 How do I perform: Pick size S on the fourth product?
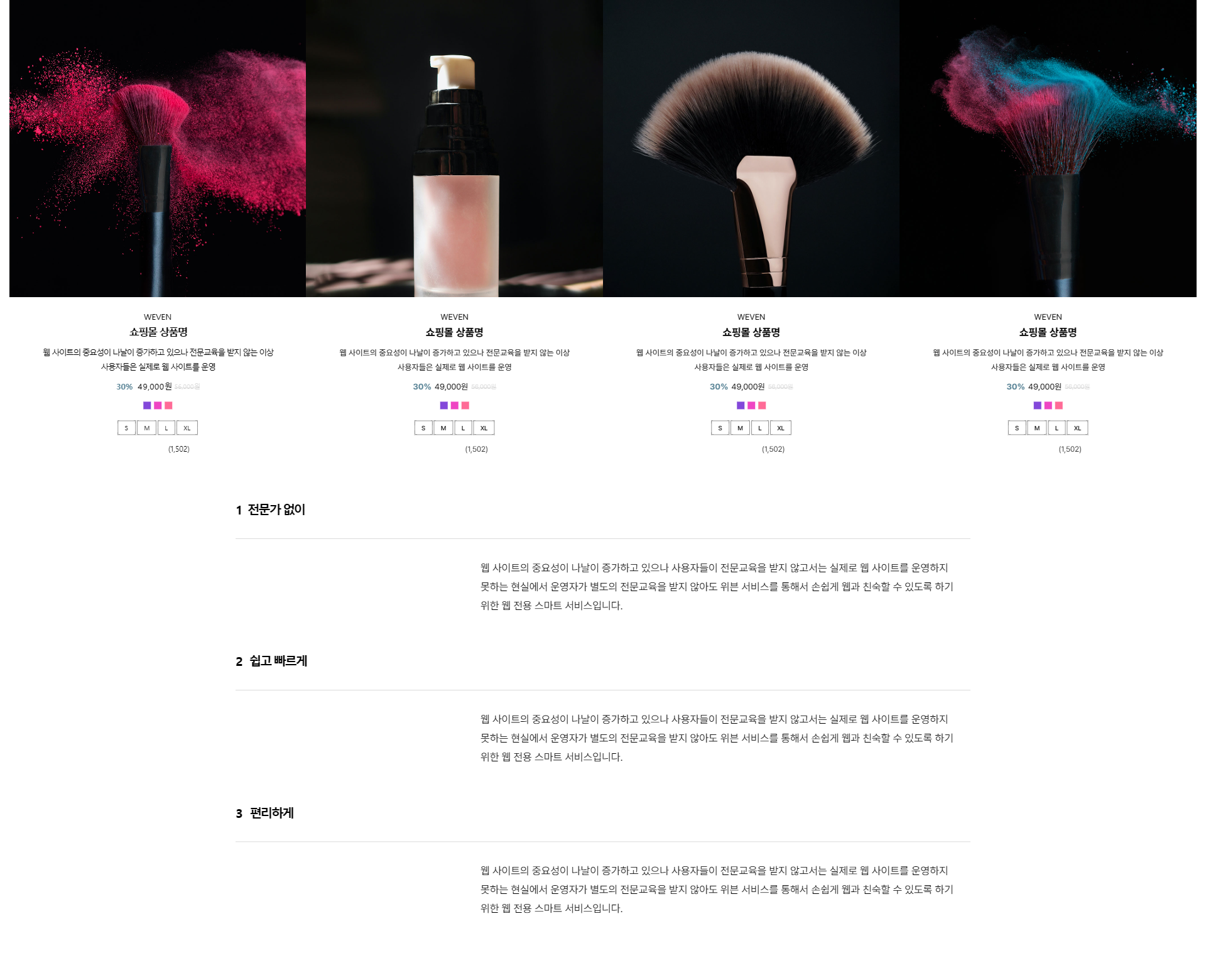1017,428
